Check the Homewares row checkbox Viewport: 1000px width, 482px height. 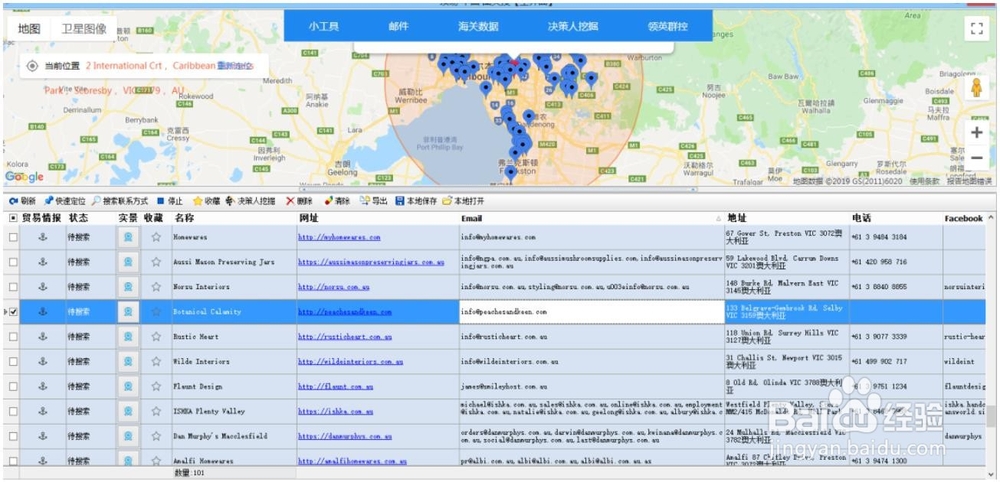click(13, 237)
